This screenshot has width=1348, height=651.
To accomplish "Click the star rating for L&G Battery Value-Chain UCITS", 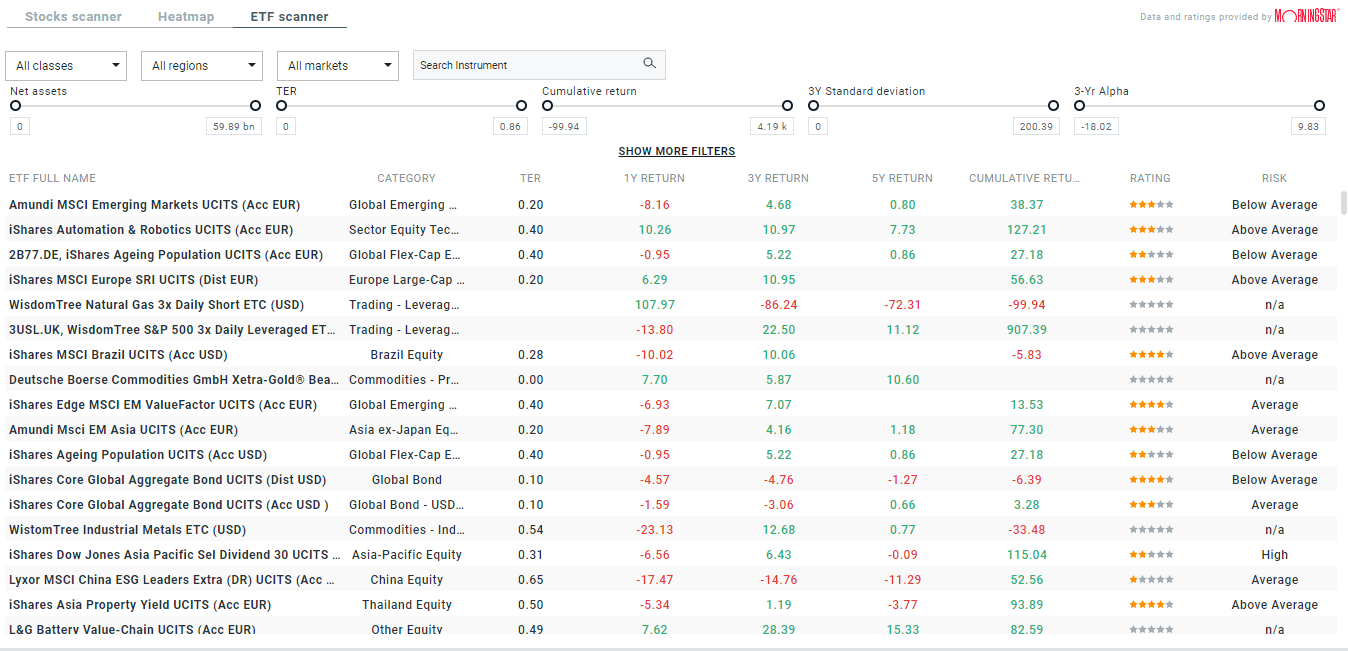I will [1151, 629].
